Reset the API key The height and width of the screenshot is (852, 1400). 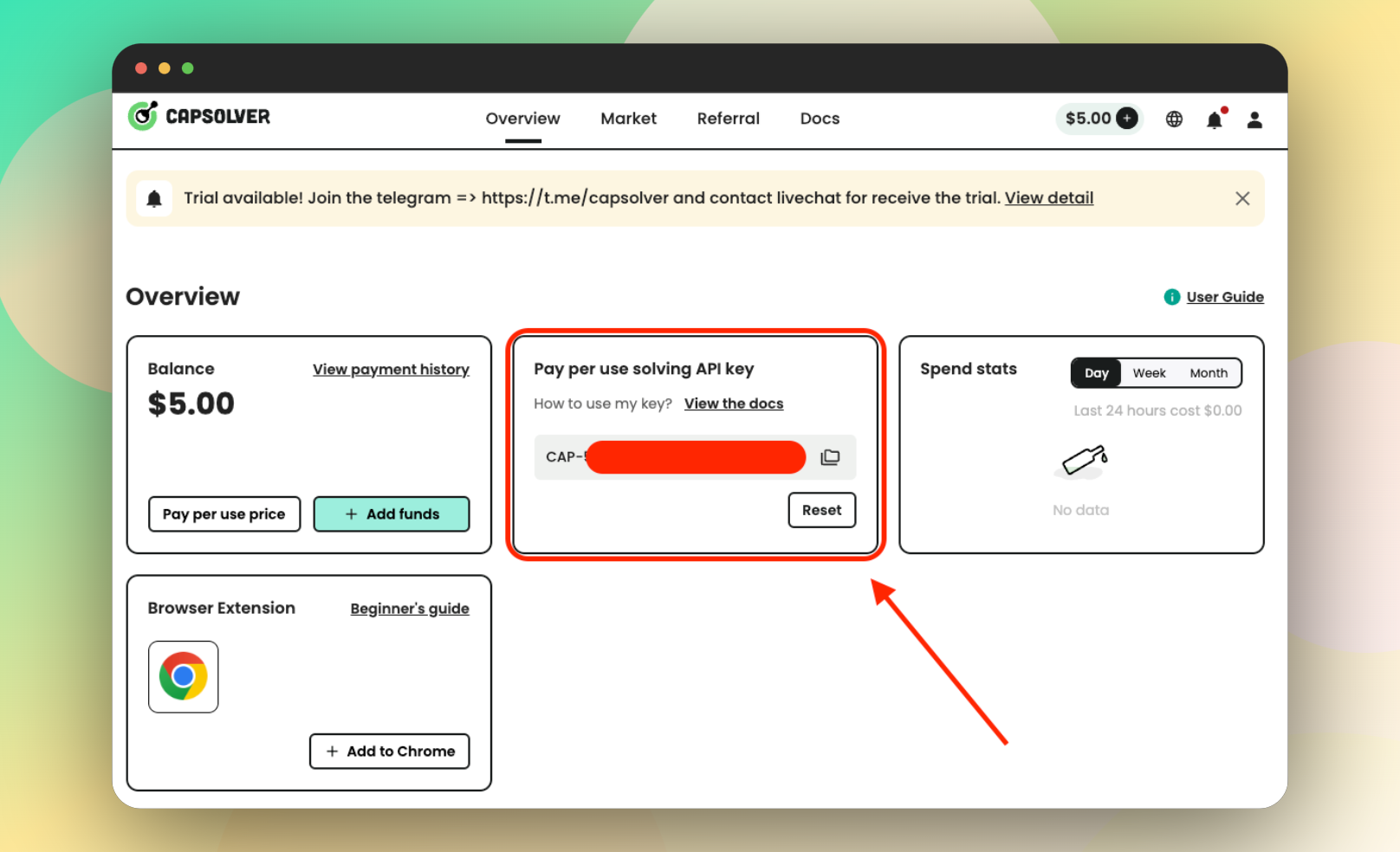click(821, 510)
